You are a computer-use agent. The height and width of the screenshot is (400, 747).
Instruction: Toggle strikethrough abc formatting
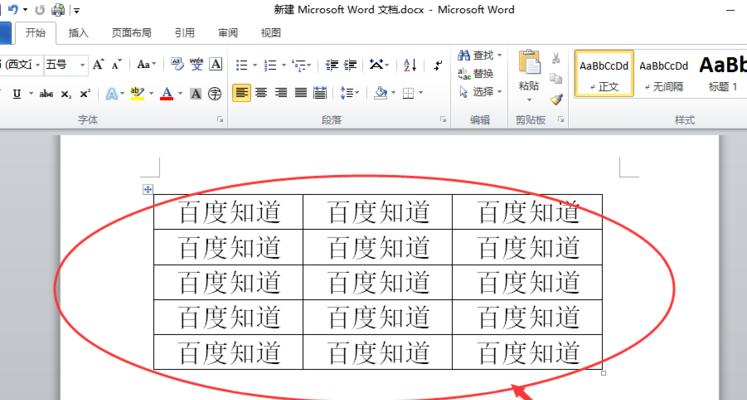coord(46,94)
